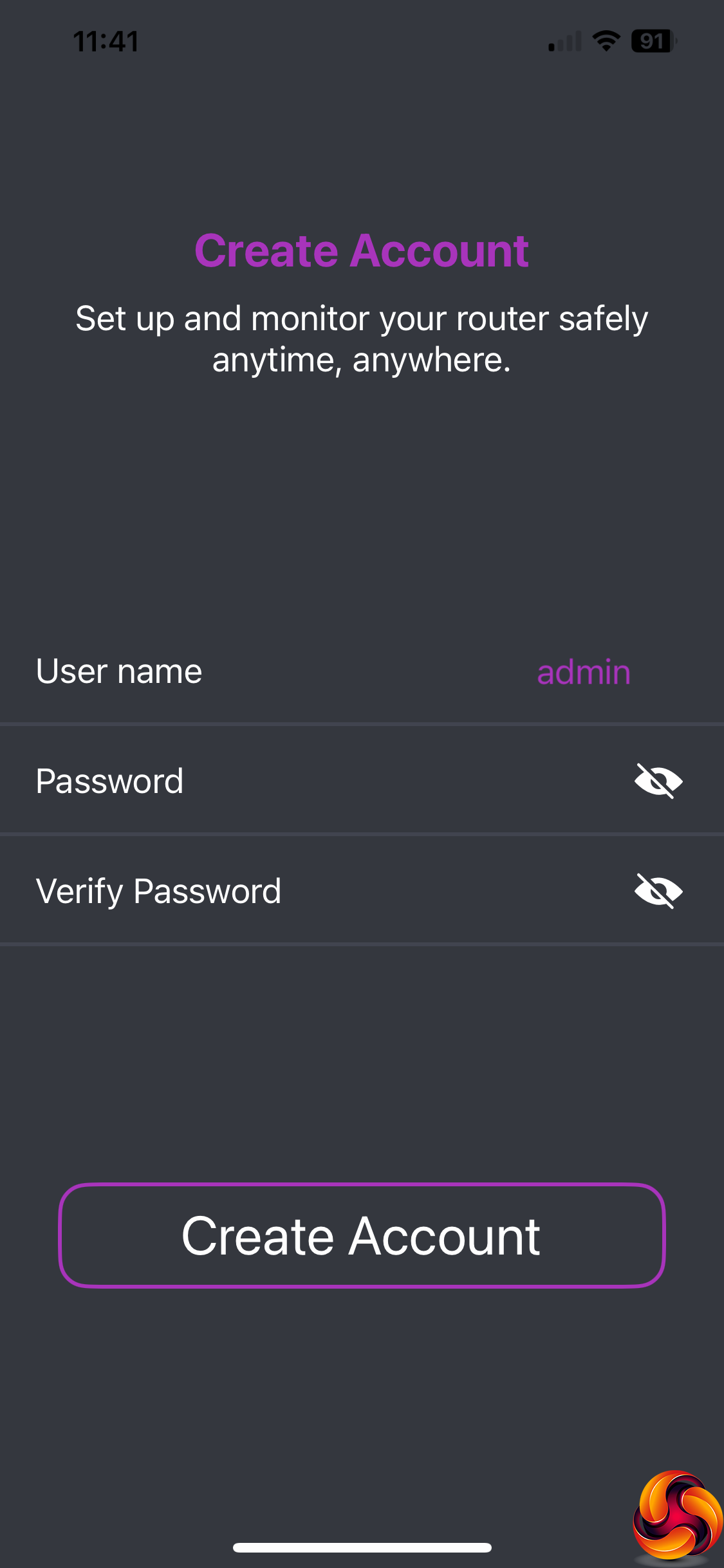724x1568 pixels.
Task: Tap the home indicator bar
Action: pyautogui.click(x=362, y=1547)
